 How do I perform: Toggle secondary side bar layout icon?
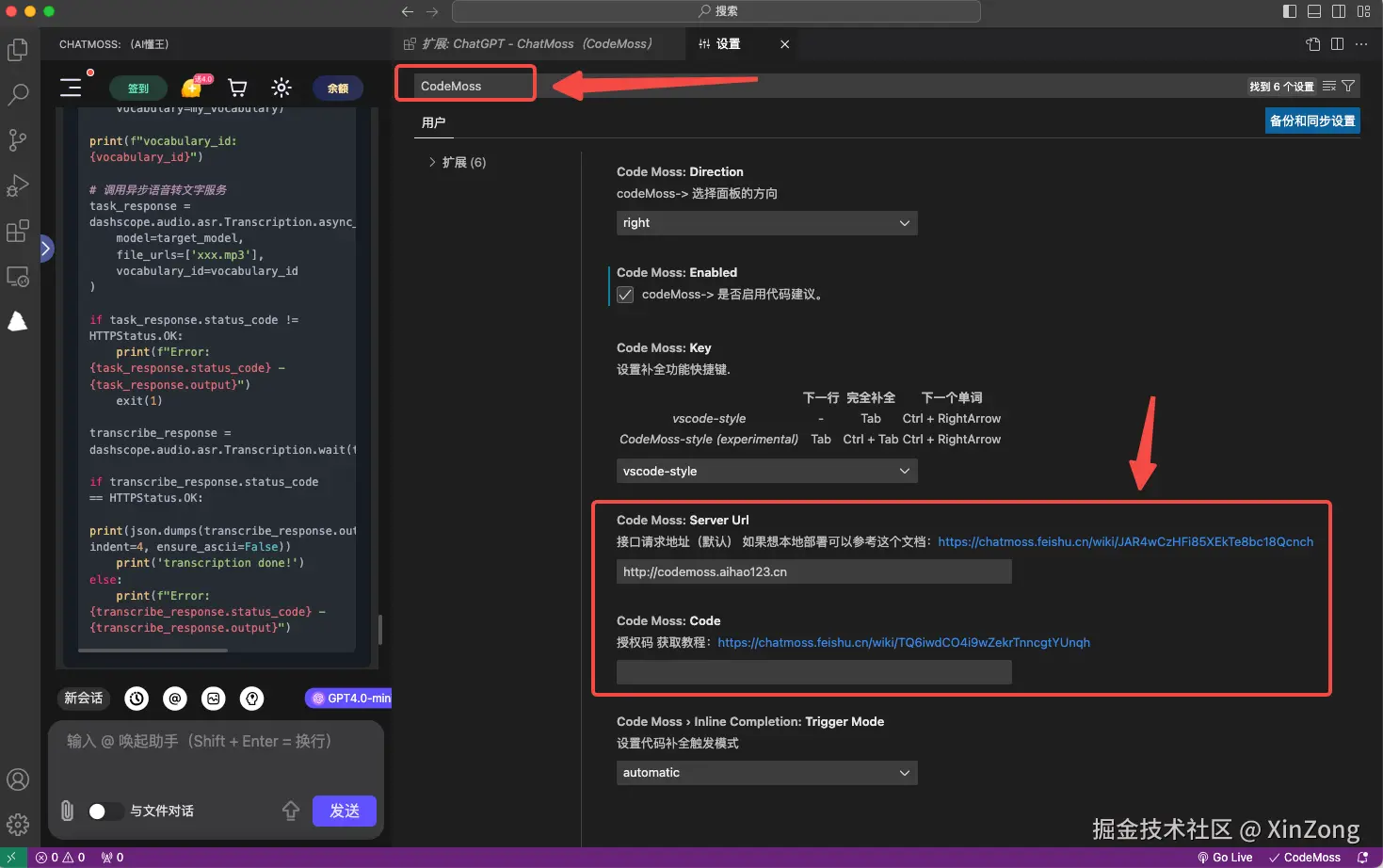1339,11
